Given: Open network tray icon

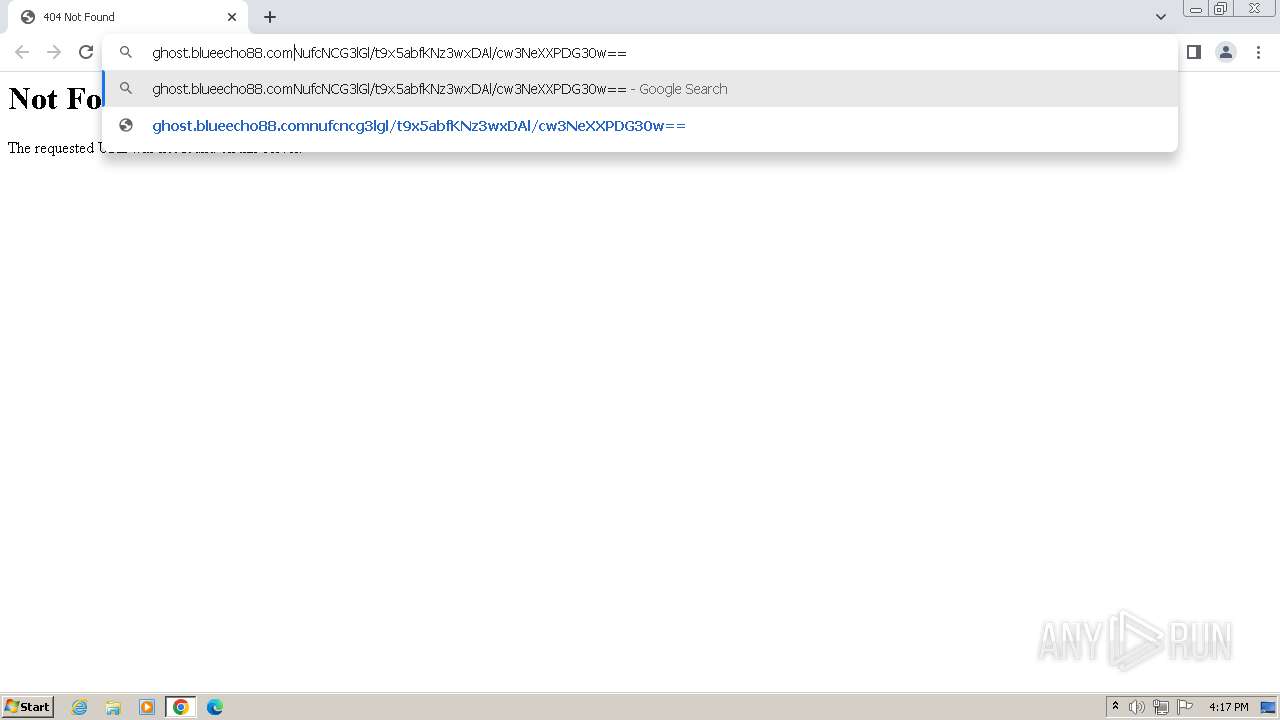Looking at the screenshot, I should [1161, 707].
